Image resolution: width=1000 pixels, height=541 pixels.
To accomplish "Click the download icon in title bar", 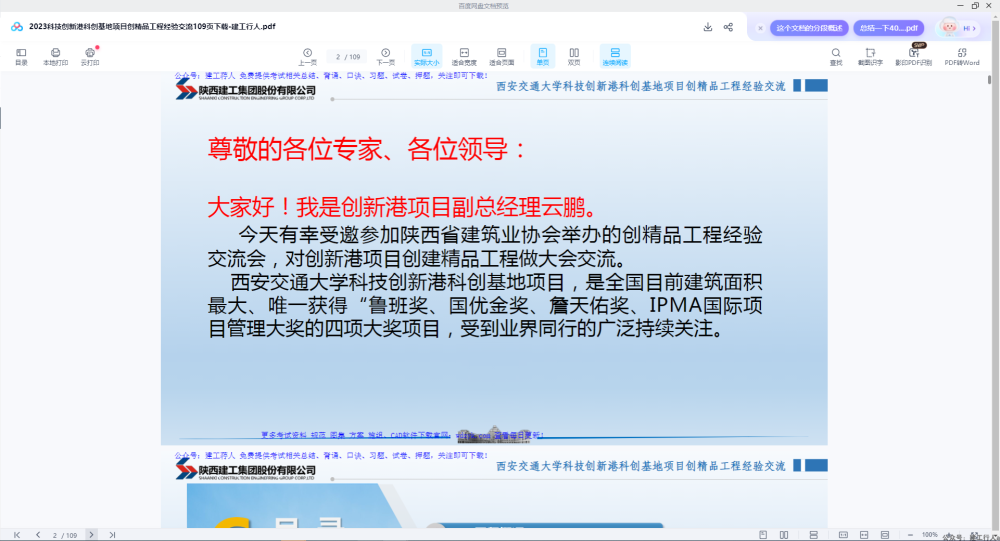I will pyautogui.click(x=708, y=27).
